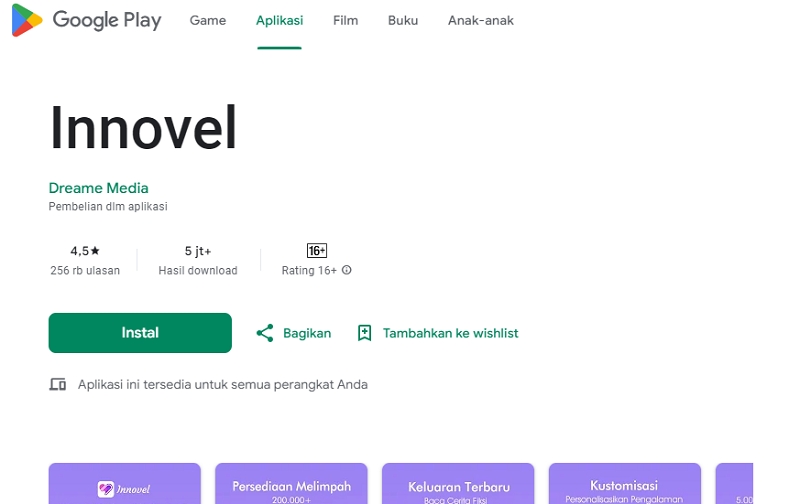800x504 pixels.
Task: Open the Innovel logo screenshot thumbnail
Action: [124, 484]
